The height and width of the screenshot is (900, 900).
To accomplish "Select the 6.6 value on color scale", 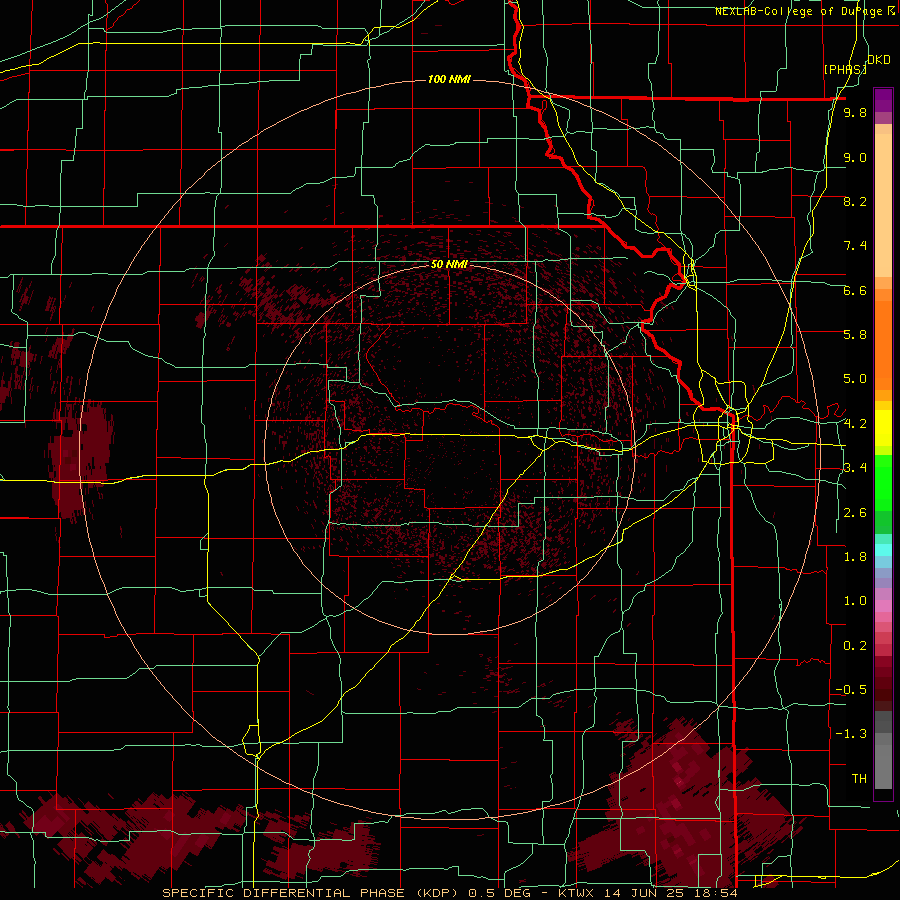I will tap(855, 290).
